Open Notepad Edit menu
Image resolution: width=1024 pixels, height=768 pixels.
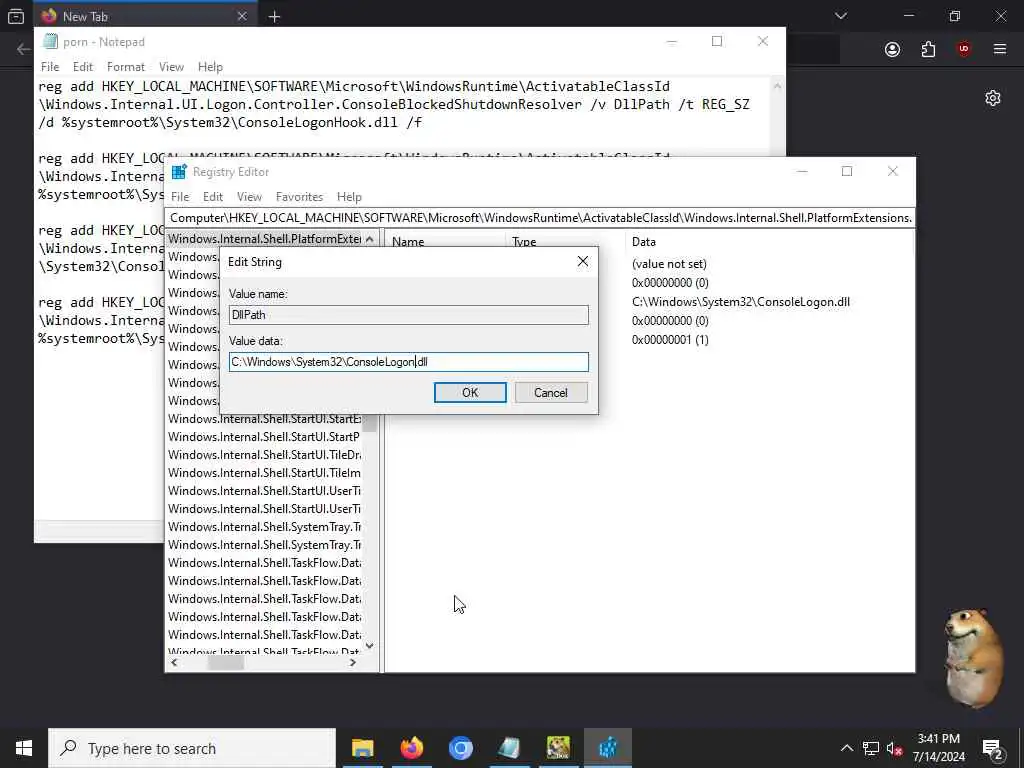click(x=82, y=67)
